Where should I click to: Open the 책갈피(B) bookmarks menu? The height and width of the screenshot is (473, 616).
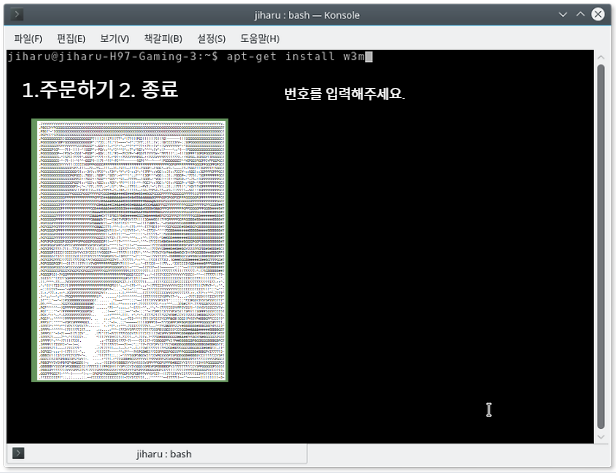(x=163, y=38)
